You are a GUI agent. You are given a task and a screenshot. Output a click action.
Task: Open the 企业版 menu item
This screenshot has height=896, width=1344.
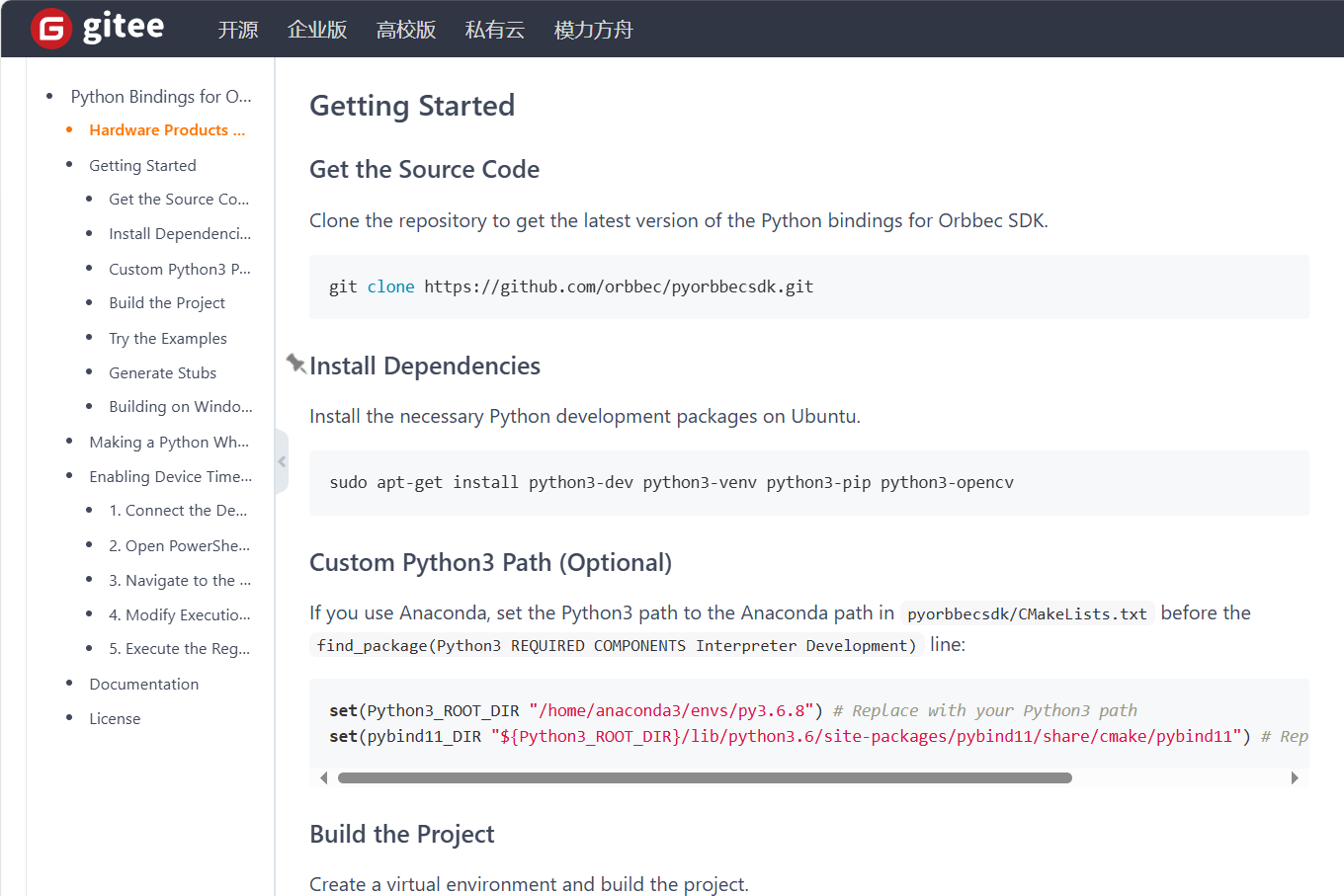point(317,30)
